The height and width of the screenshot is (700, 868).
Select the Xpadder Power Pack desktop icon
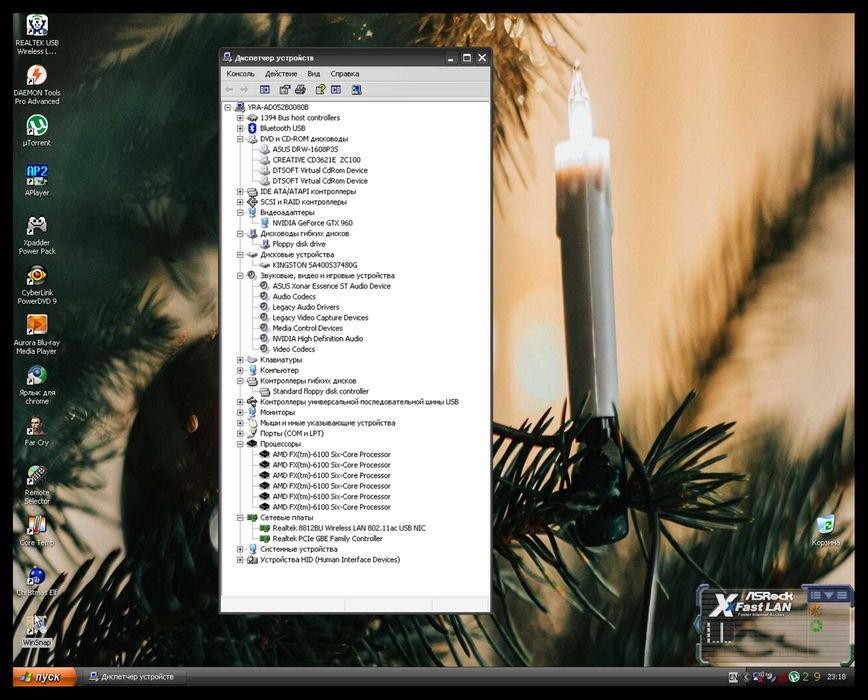(x=37, y=235)
